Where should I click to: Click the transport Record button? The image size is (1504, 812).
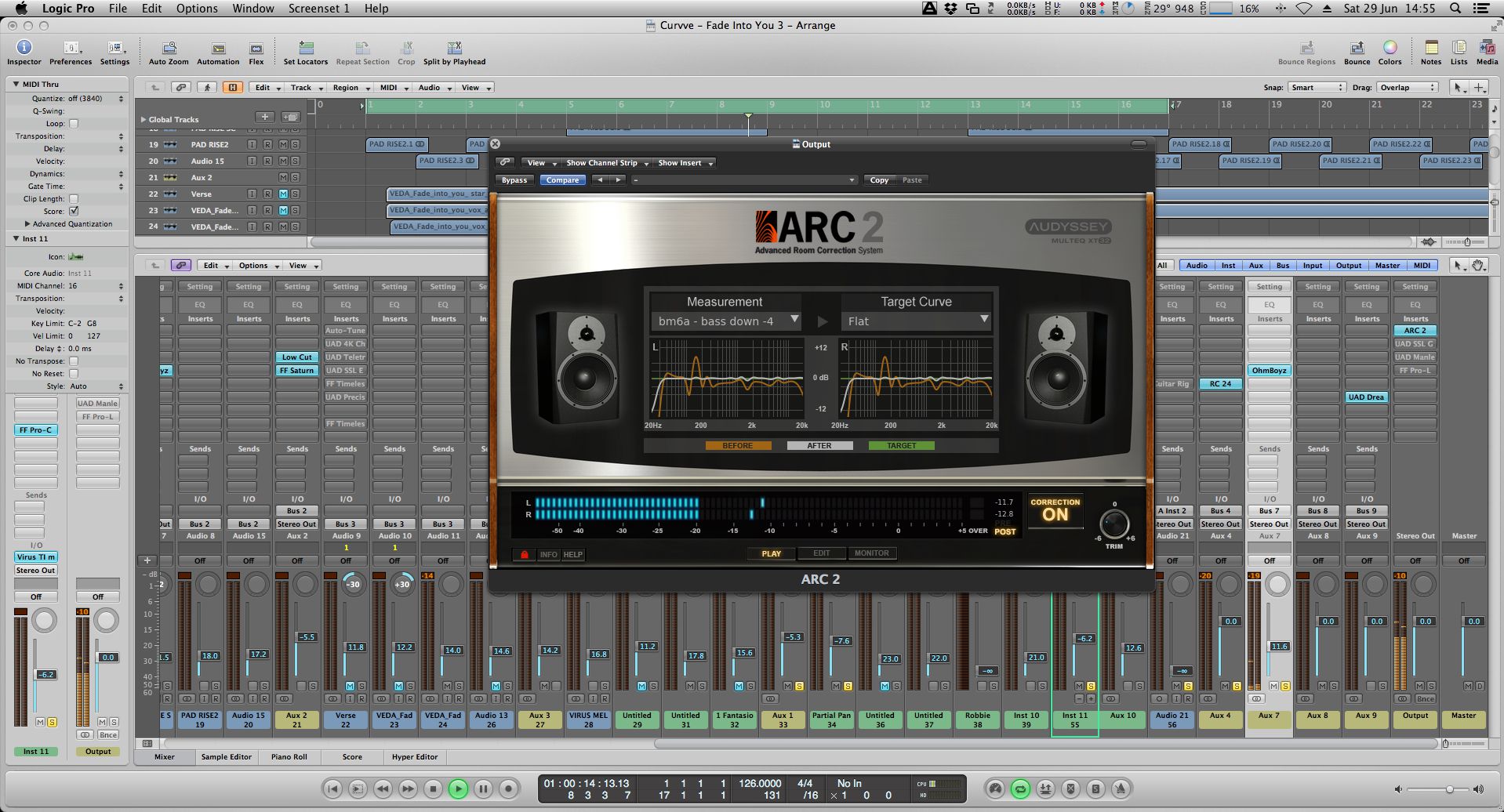tap(508, 788)
